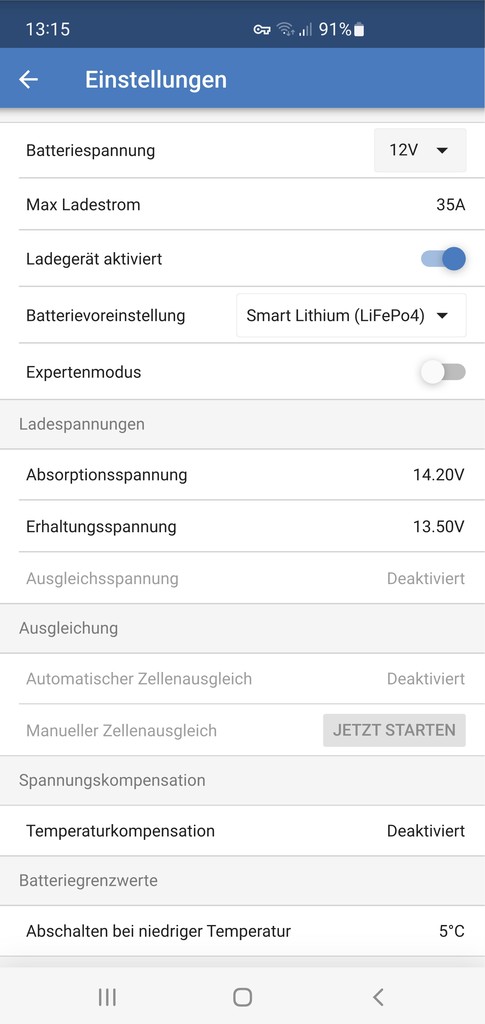Tap the Wi-Fi signal status icon
This screenshot has width=485, height=1024.
pyautogui.click(x=285, y=29)
